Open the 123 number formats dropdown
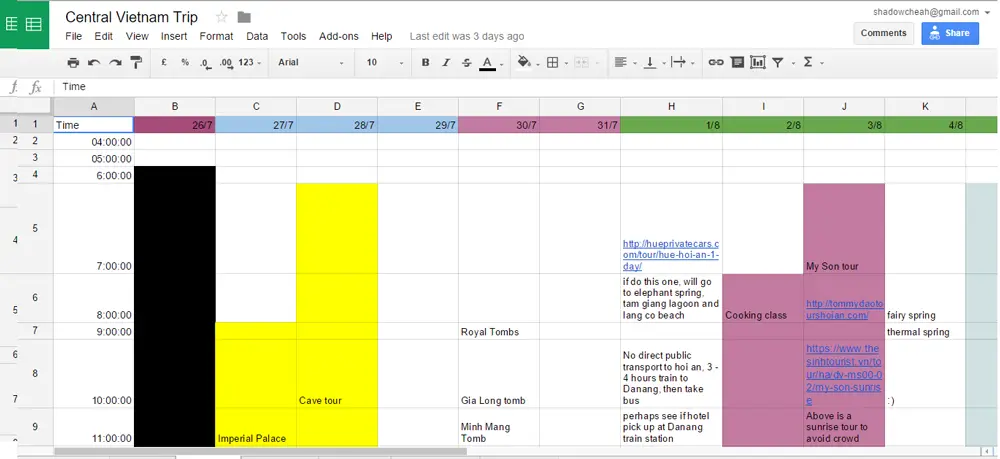 coord(249,62)
